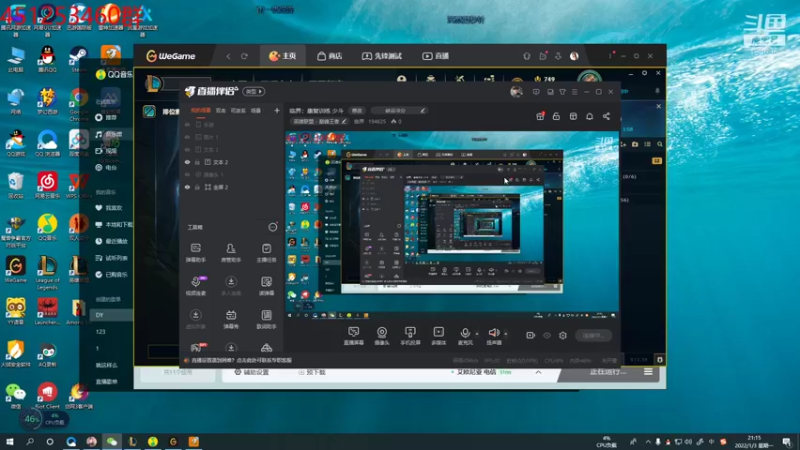Viewport: 800px width, 450px height.
Task: Open Windows Start button
Action: click(x=10, y=441)
